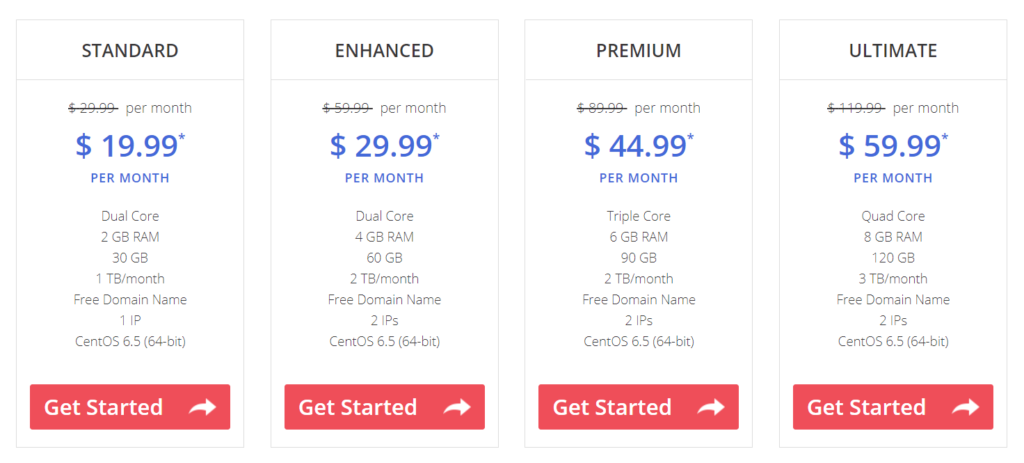Click the $ 19.99 price
Screen dimensions: 1024x463
click(127, 146)
